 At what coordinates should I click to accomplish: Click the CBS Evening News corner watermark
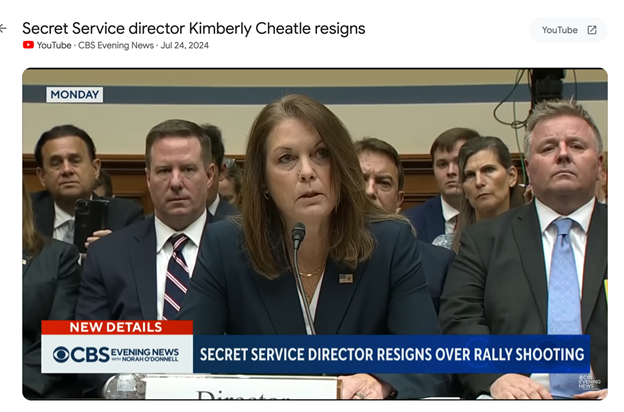pyautogui.click(x=590, y=382)
